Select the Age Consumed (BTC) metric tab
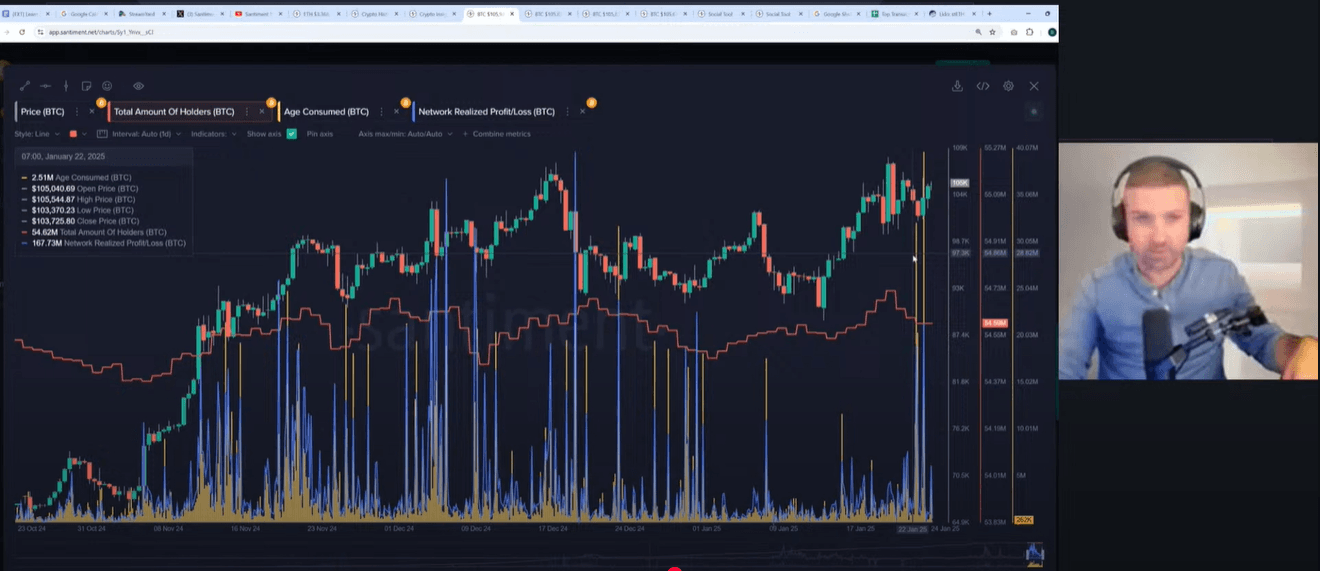Viewport: 1320px width, 571px height. [326, 112]
